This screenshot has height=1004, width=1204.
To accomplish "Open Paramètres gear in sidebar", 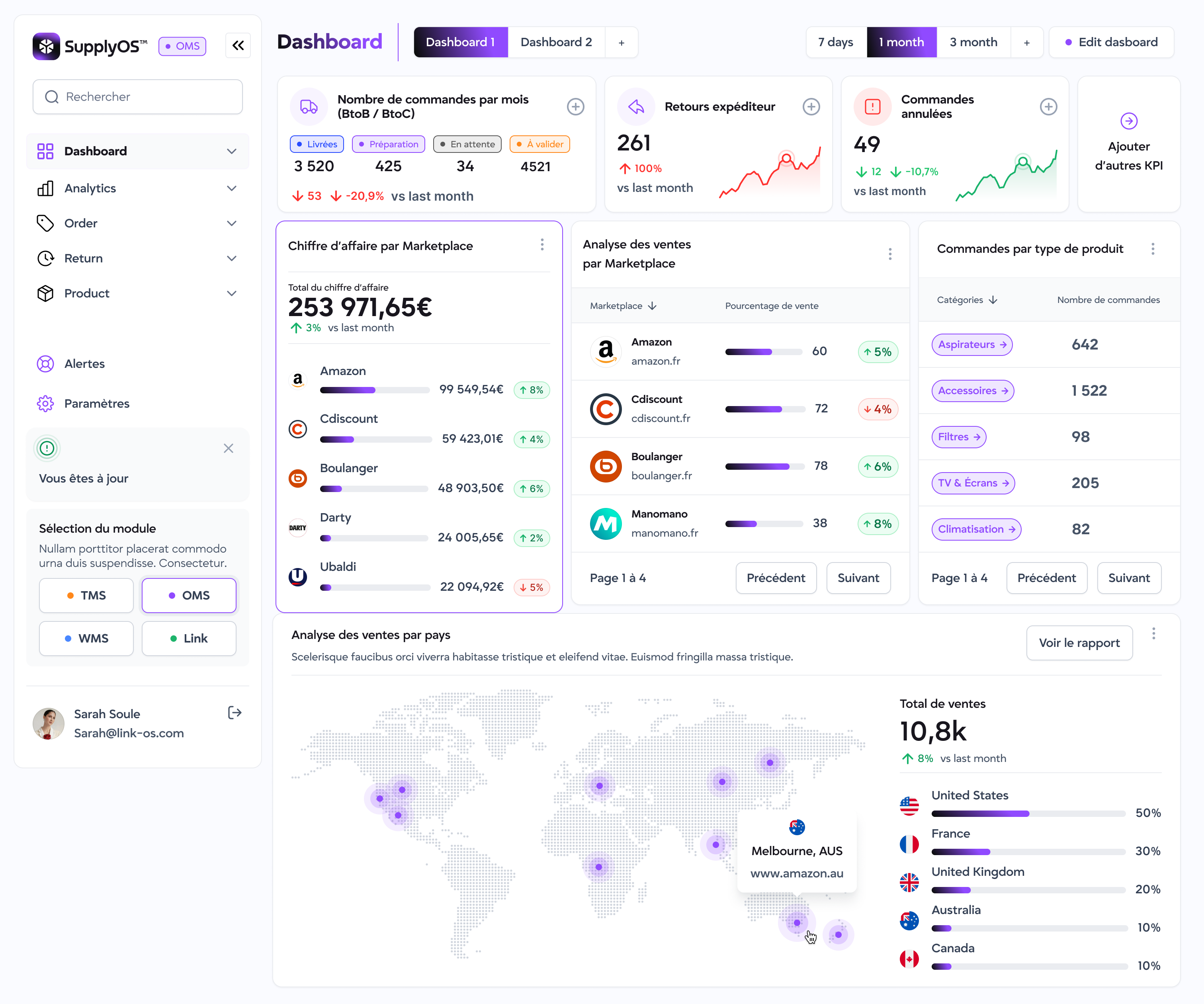I will (45, 404).
